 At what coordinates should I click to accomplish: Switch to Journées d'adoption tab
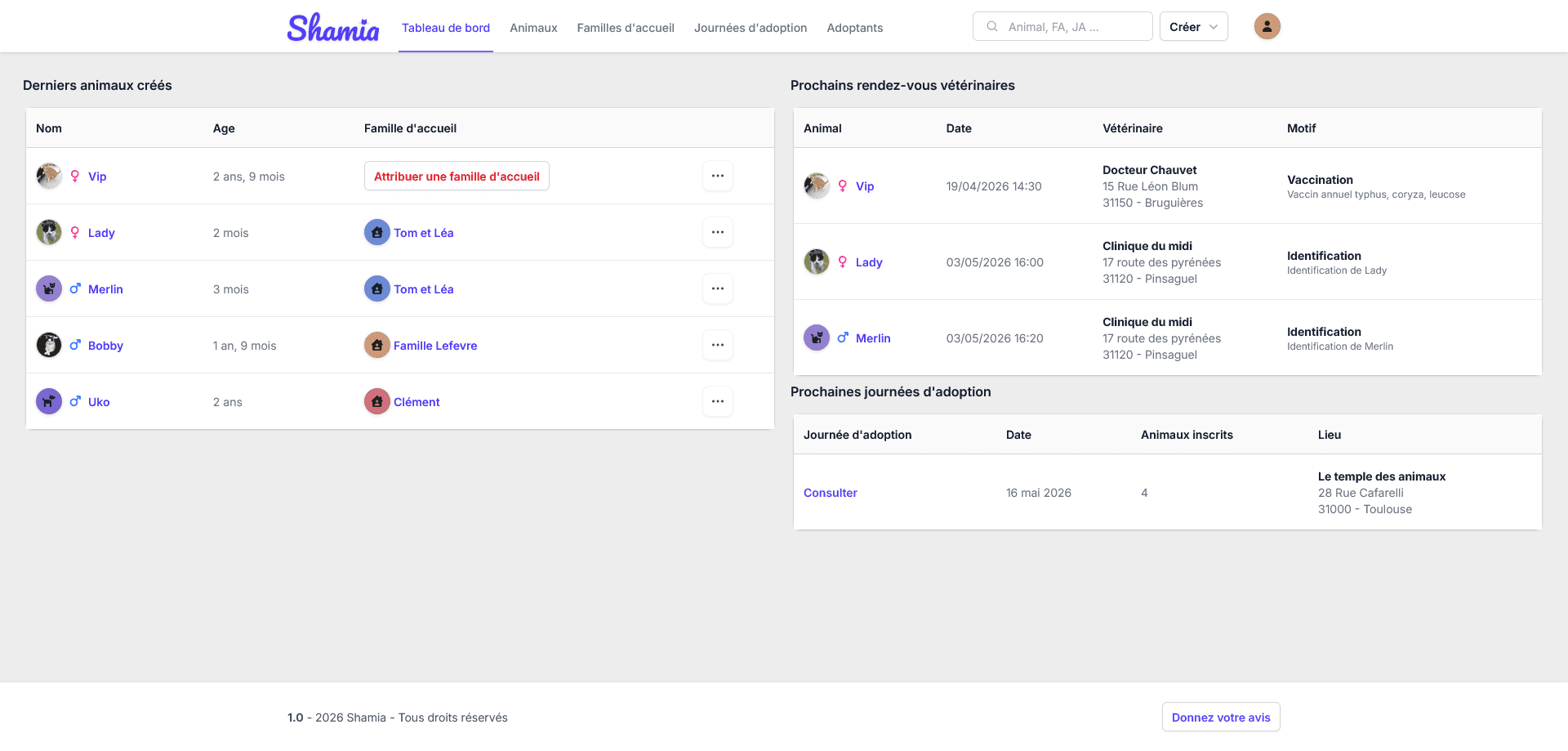tap(750, 28)
